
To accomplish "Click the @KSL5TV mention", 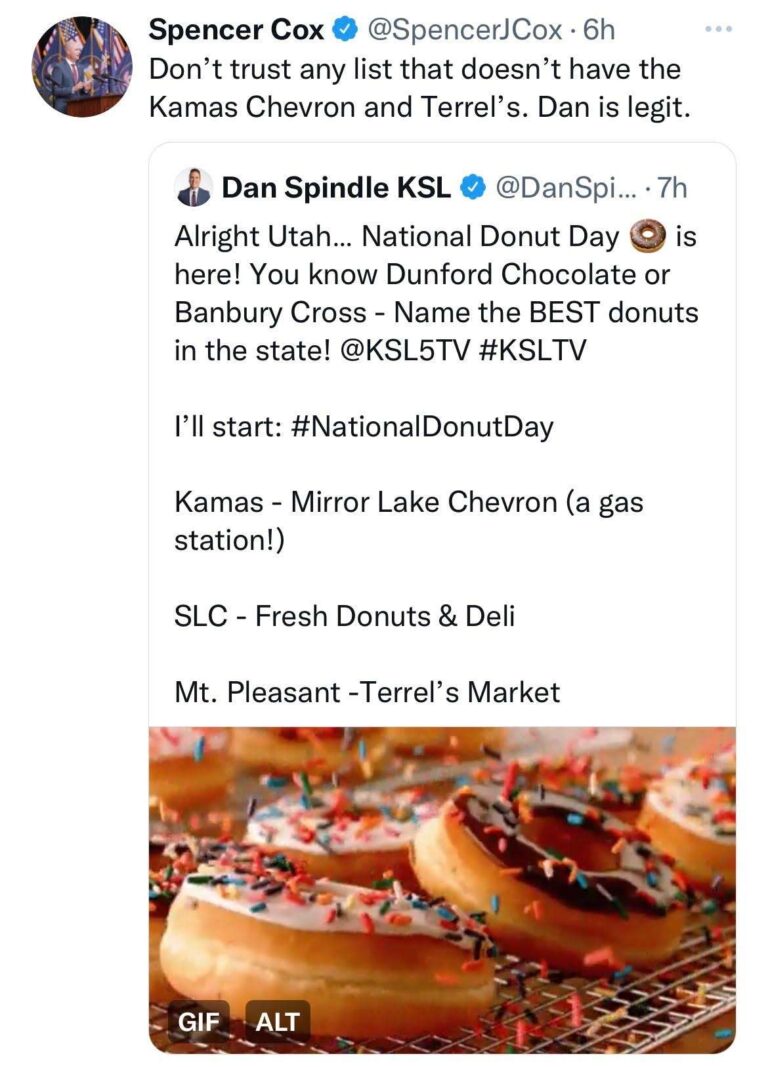I will [x=403, y=350].
